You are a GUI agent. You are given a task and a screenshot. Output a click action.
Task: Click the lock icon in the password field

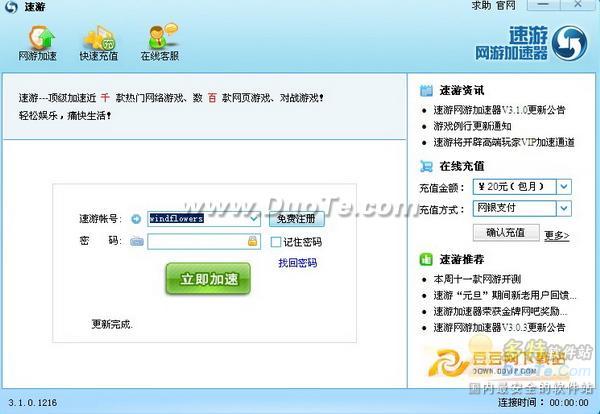pos(253,241)
